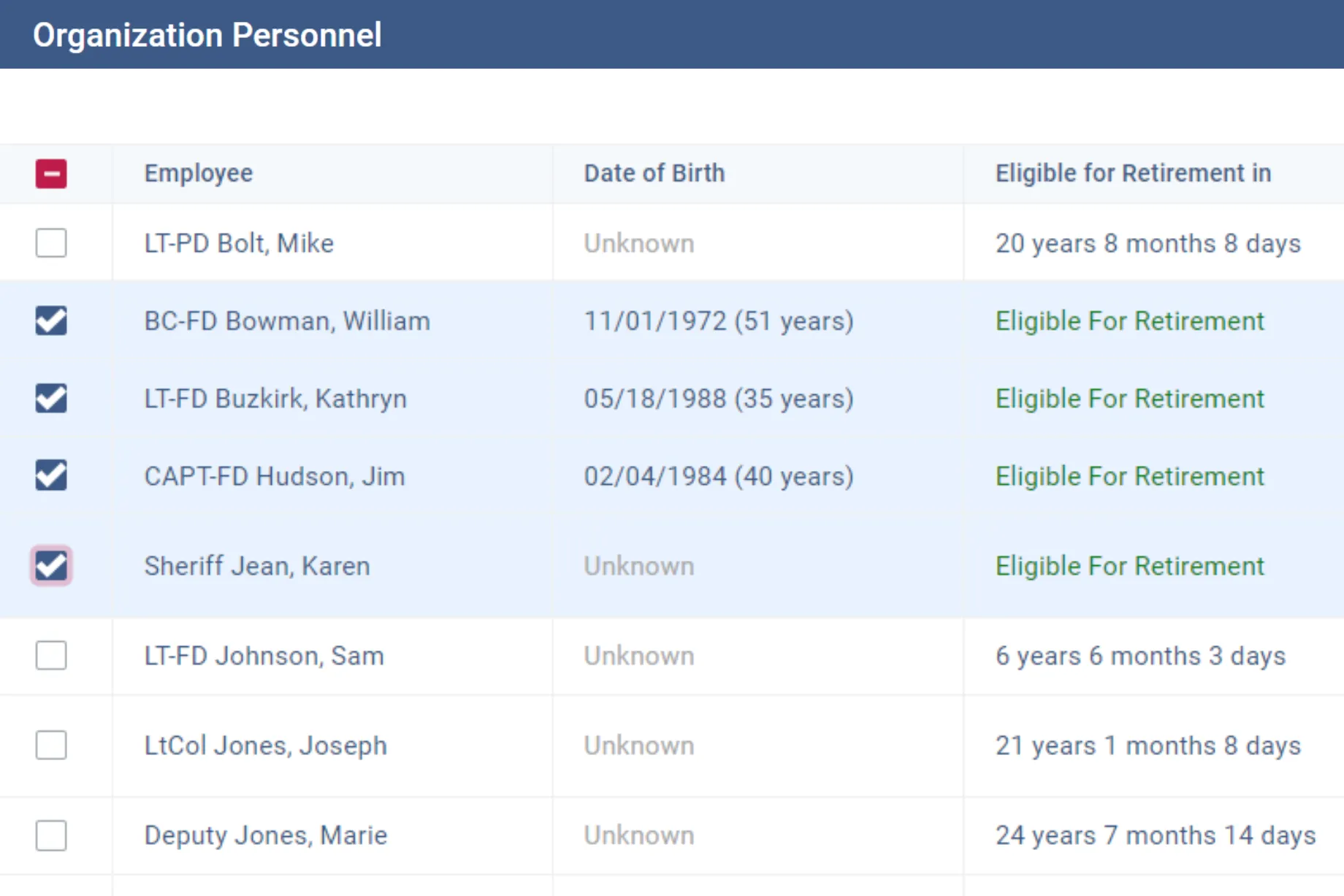Untick the Sheriff Jean, Karen checkbox
This screenshot has height=896, width=1344.
coord(51,566)
